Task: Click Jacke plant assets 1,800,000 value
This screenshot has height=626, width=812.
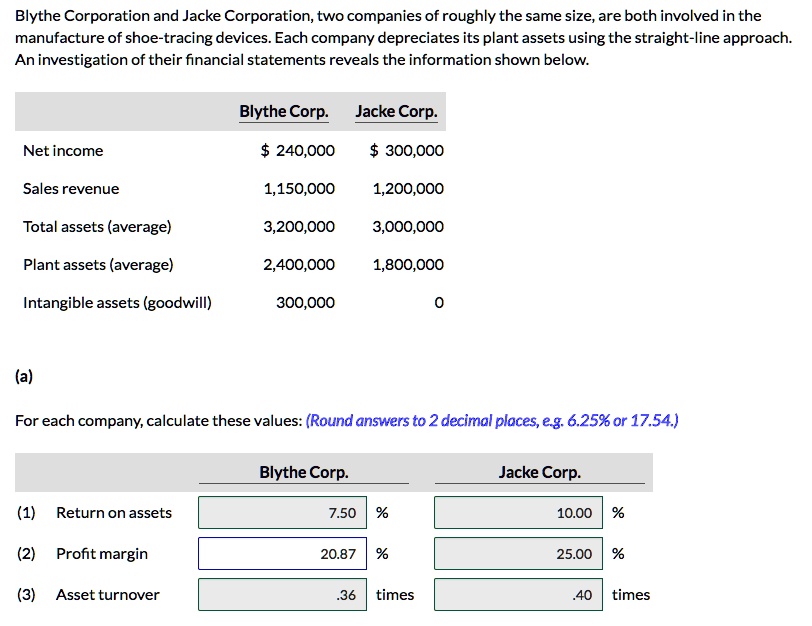Action: [408, 265]
